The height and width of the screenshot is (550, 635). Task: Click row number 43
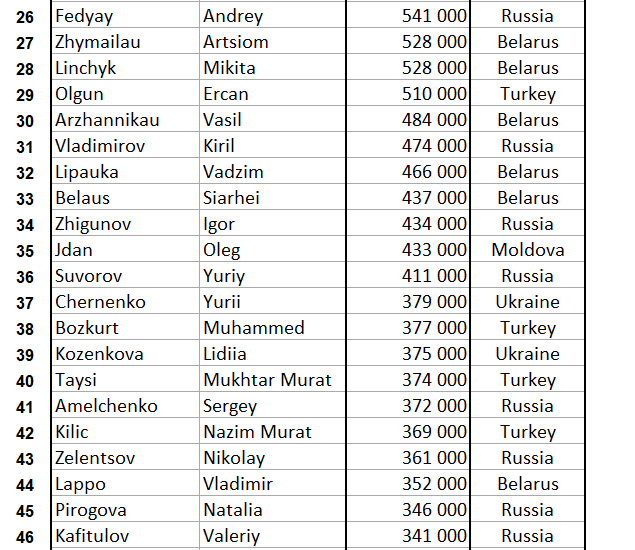tap(25, 459)
